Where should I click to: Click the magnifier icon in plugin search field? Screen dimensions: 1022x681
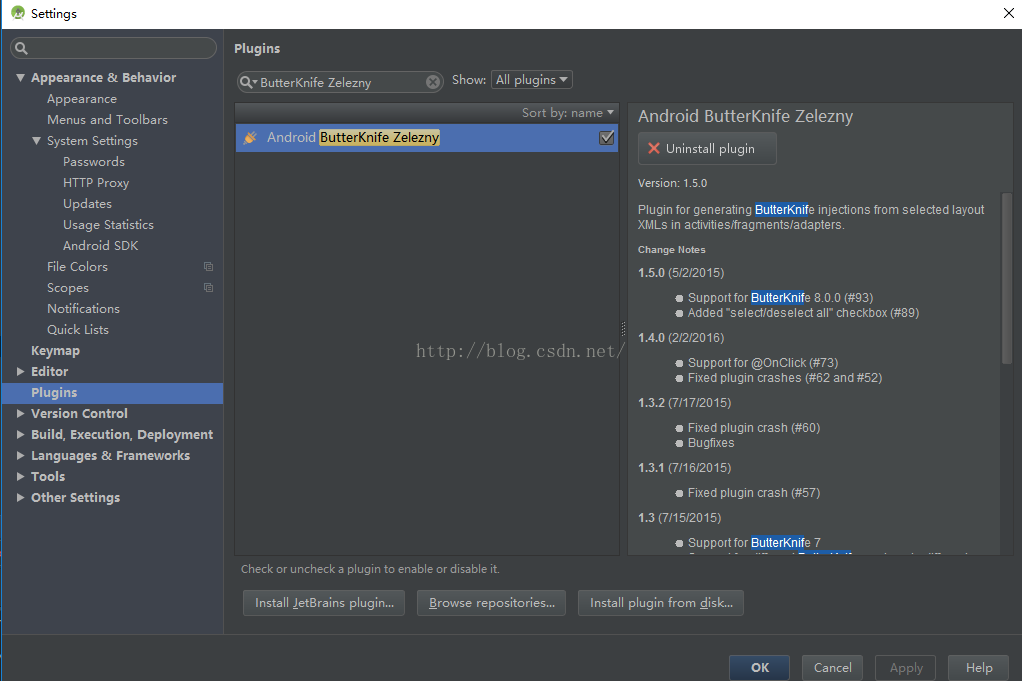point(248,82)
